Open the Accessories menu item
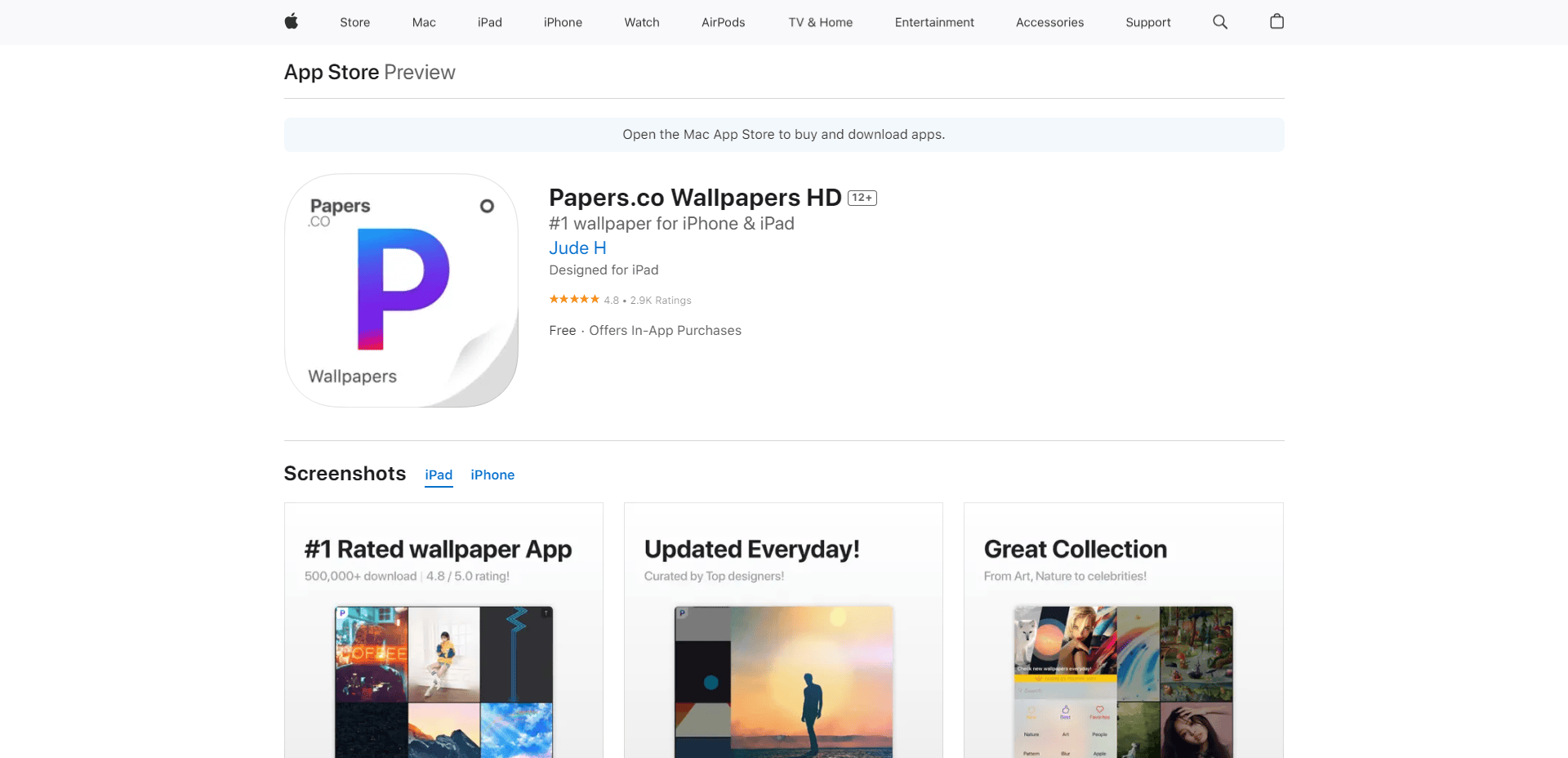1568x758 pixels. tap(1049, 22)
